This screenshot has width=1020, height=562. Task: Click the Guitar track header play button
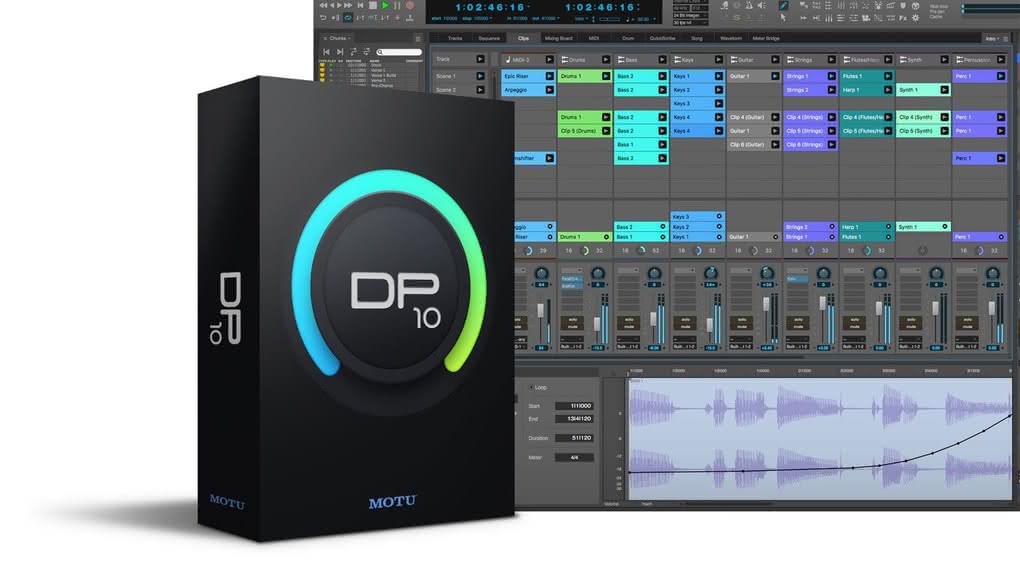[775, 60]
